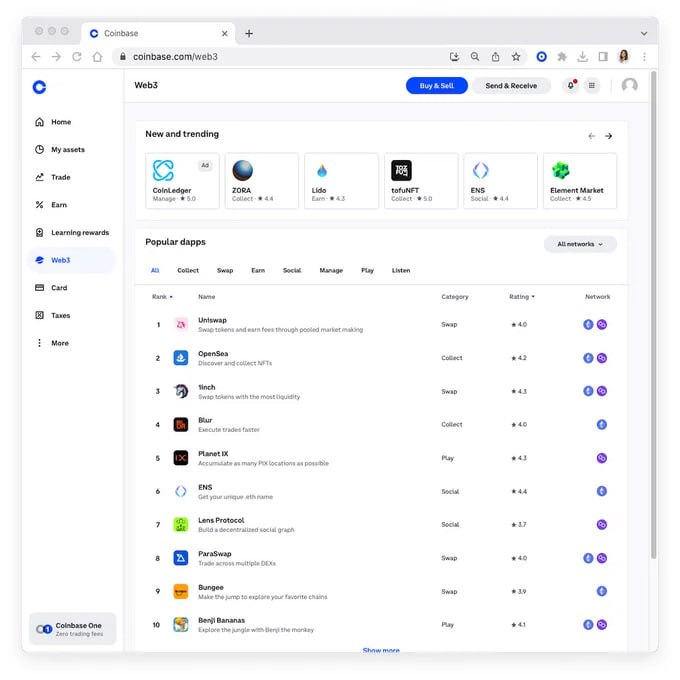
Task: Click the Ethereum network icon in Blur row
Action: (x=602, y=425)
